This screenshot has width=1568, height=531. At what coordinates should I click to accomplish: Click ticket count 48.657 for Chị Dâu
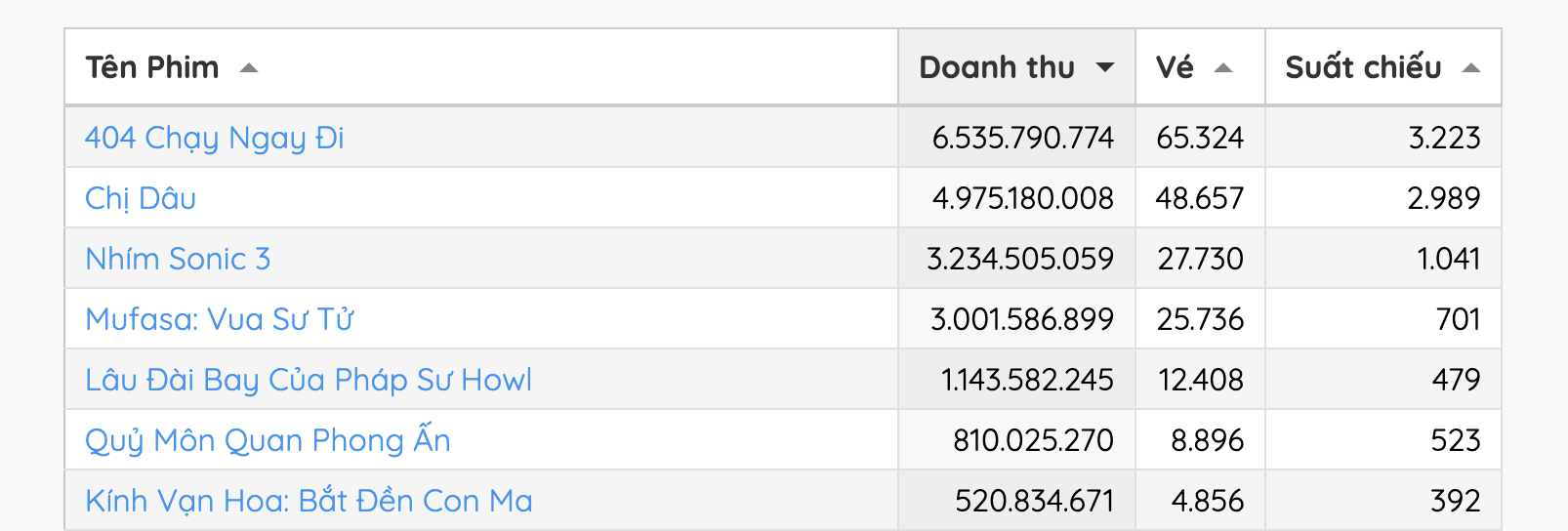coord(1200,198)
